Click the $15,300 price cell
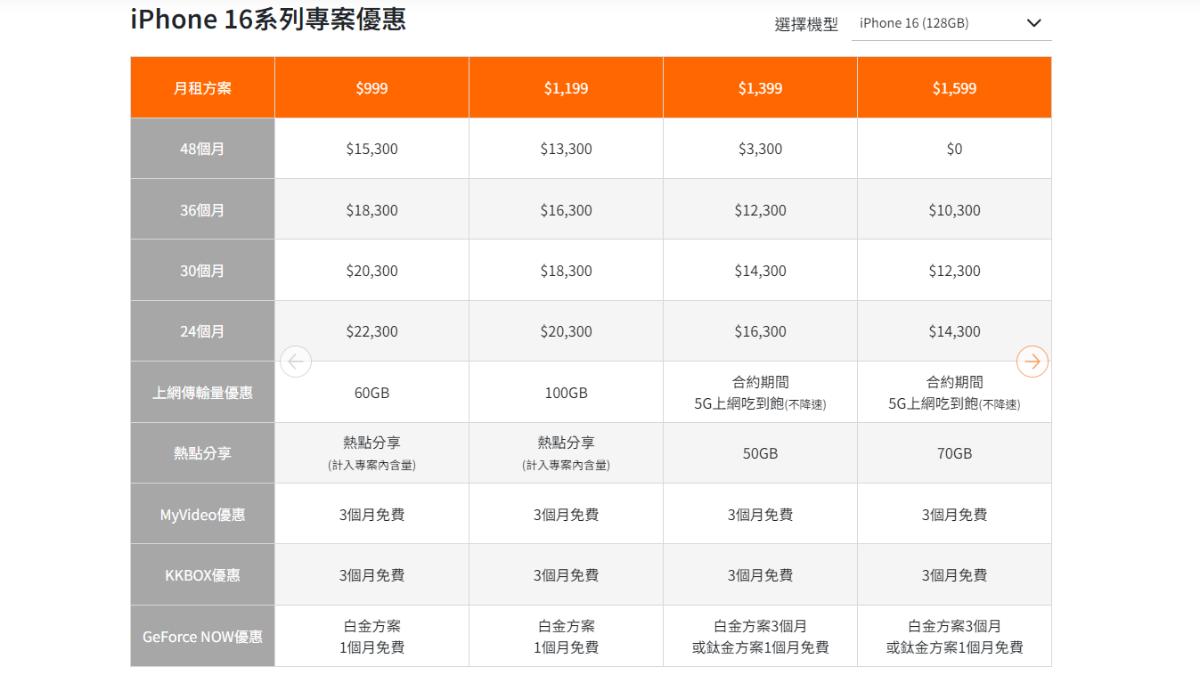1200x675 pixels. pyautogui.click(x=372, y=149)
